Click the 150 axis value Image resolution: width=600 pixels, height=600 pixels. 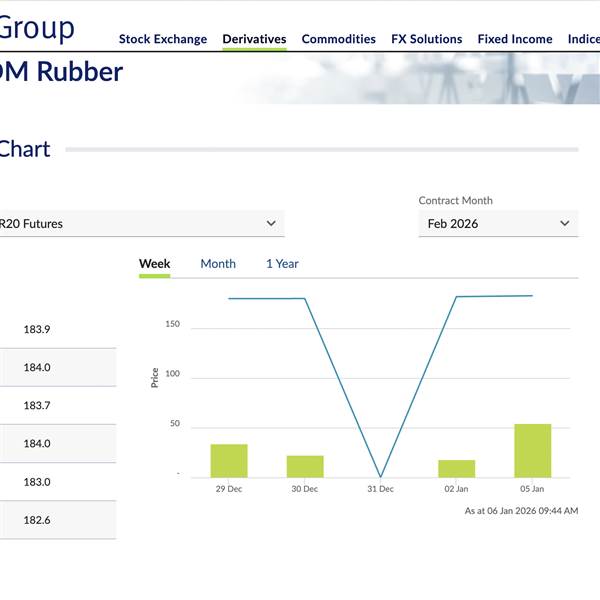(172, 324)
